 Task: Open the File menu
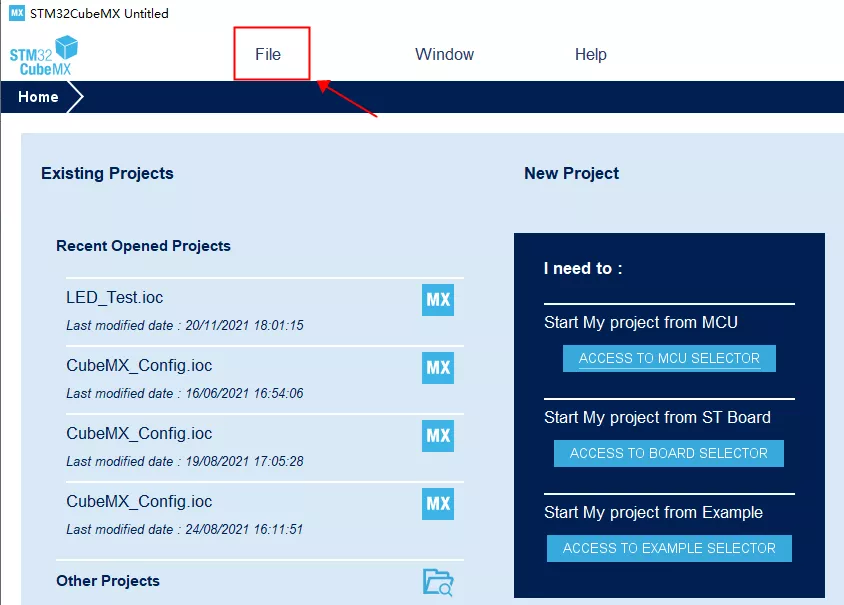coord(268,54)
